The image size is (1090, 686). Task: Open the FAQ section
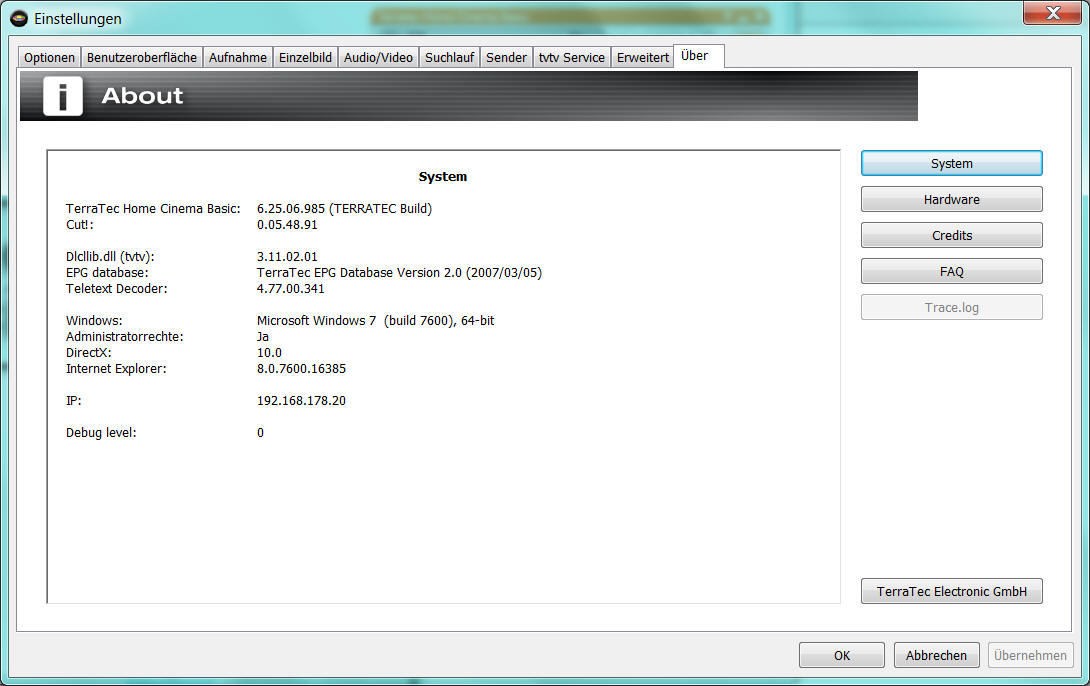[x=952, y=272]
